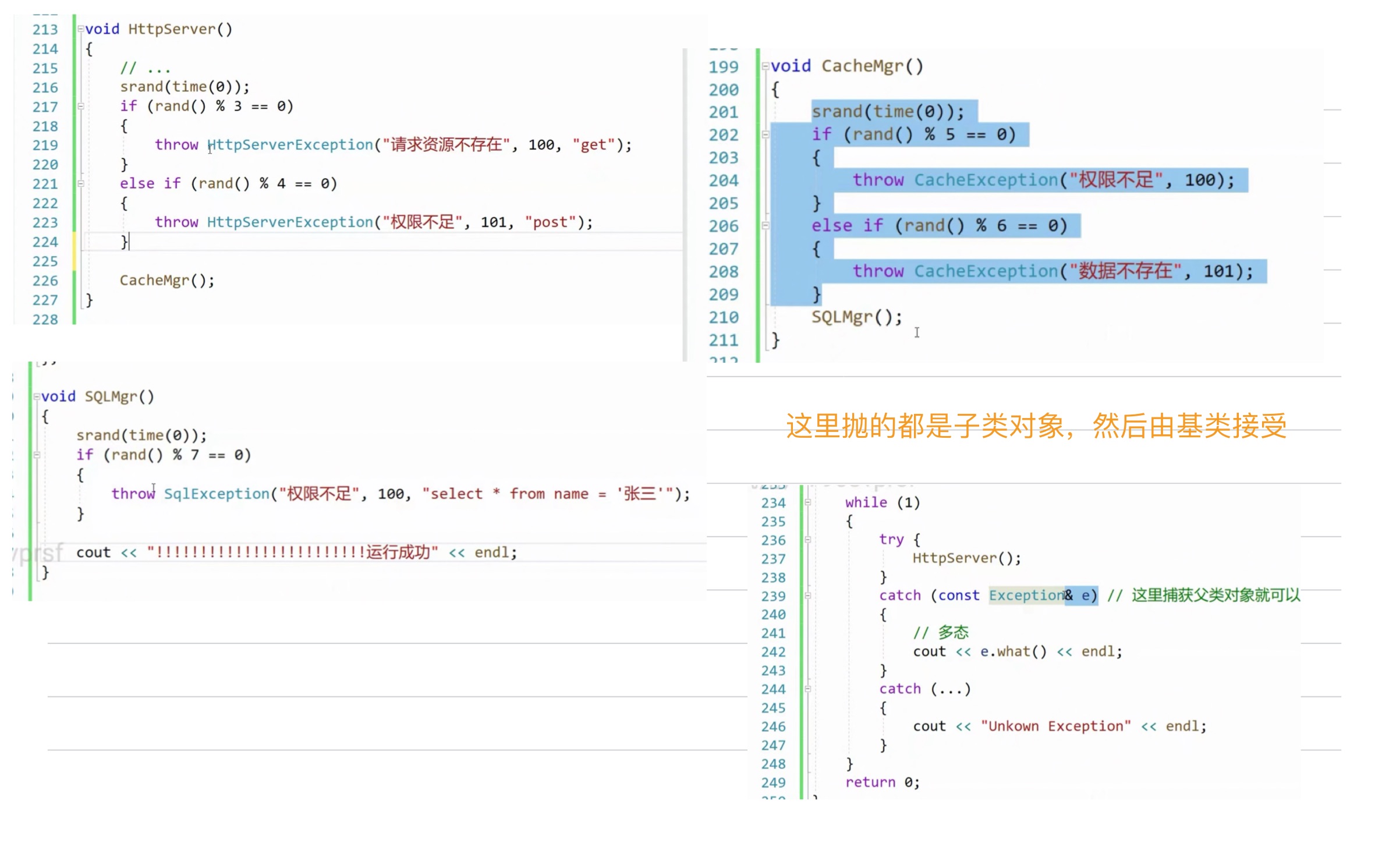Collapse the HttpServer function fold marker

point(81,29)
